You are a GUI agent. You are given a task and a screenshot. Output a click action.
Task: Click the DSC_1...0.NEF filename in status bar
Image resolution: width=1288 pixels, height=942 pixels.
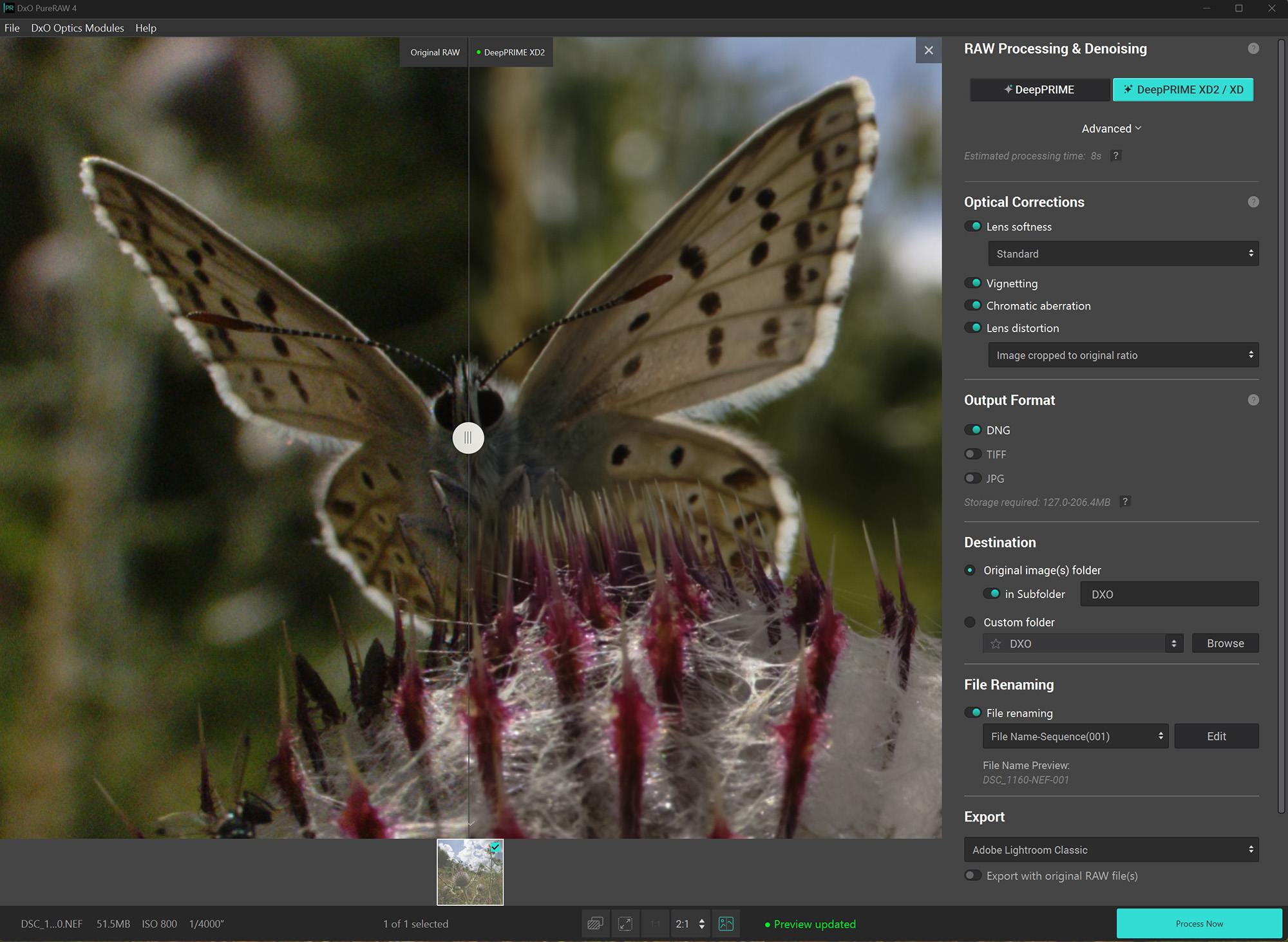(52, 924)
